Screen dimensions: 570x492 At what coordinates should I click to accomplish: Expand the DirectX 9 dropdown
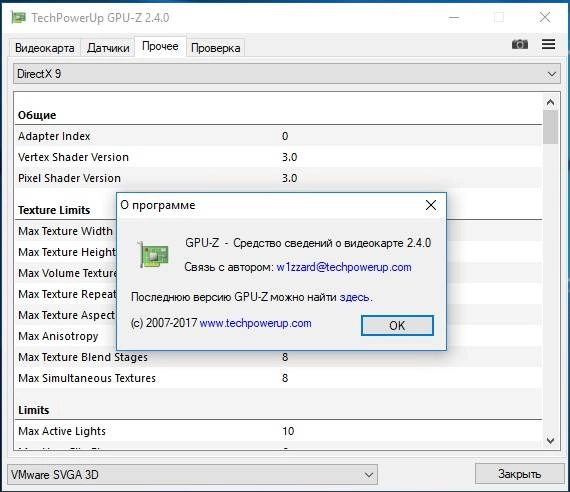(x=287, y=74)
